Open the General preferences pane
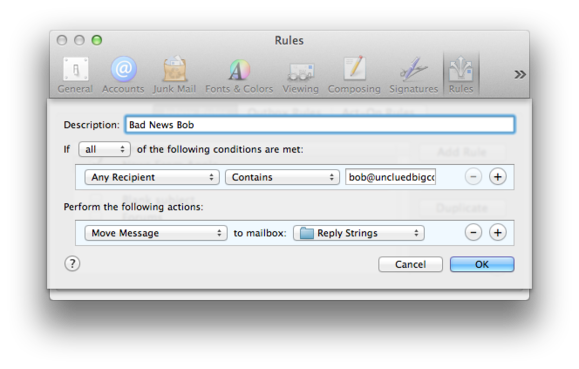Screen dimensions: 579x369 coord(75,75)
